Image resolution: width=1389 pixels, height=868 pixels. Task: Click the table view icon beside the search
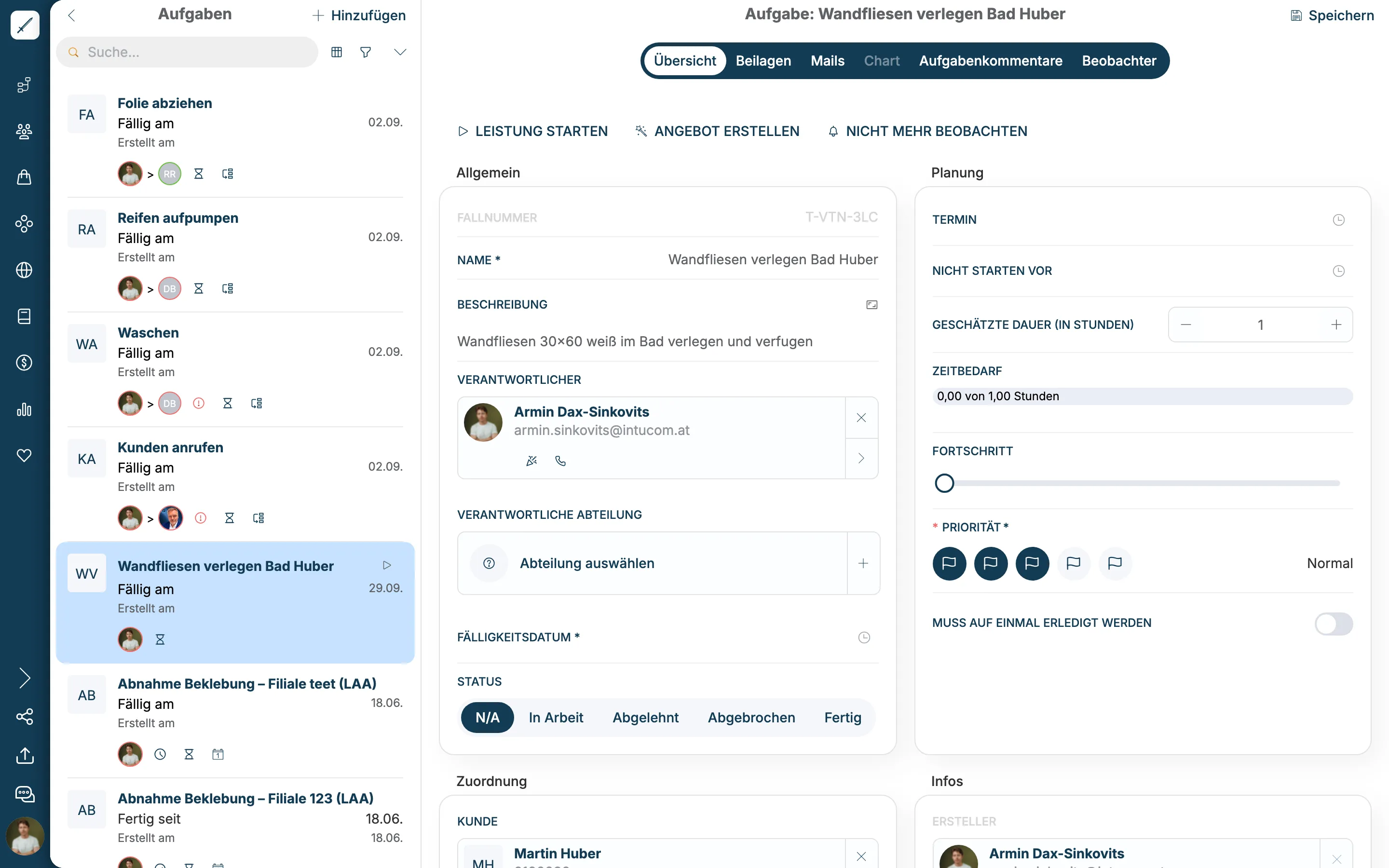[337, 52]
